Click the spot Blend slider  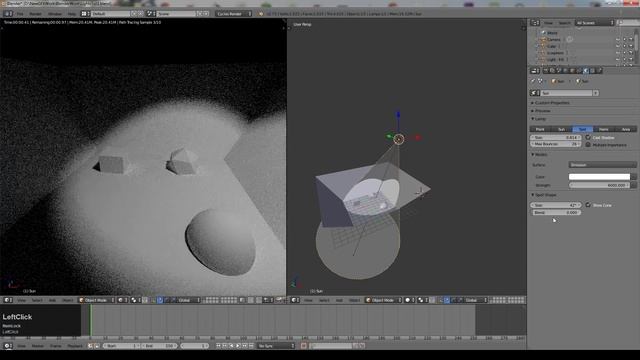[556, 213]
